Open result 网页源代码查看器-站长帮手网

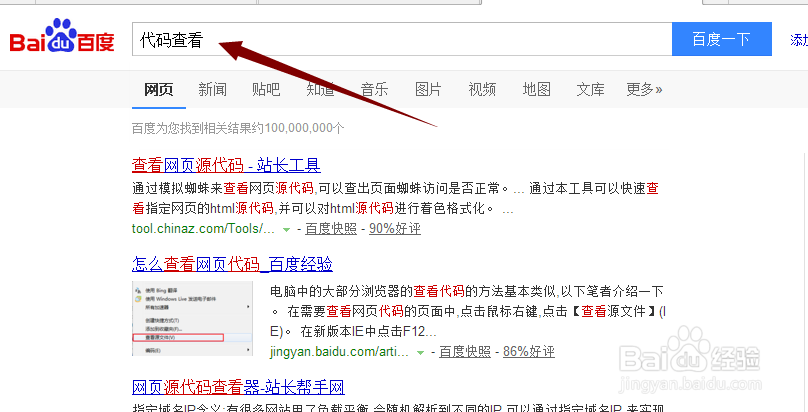[x=238, y=387]
